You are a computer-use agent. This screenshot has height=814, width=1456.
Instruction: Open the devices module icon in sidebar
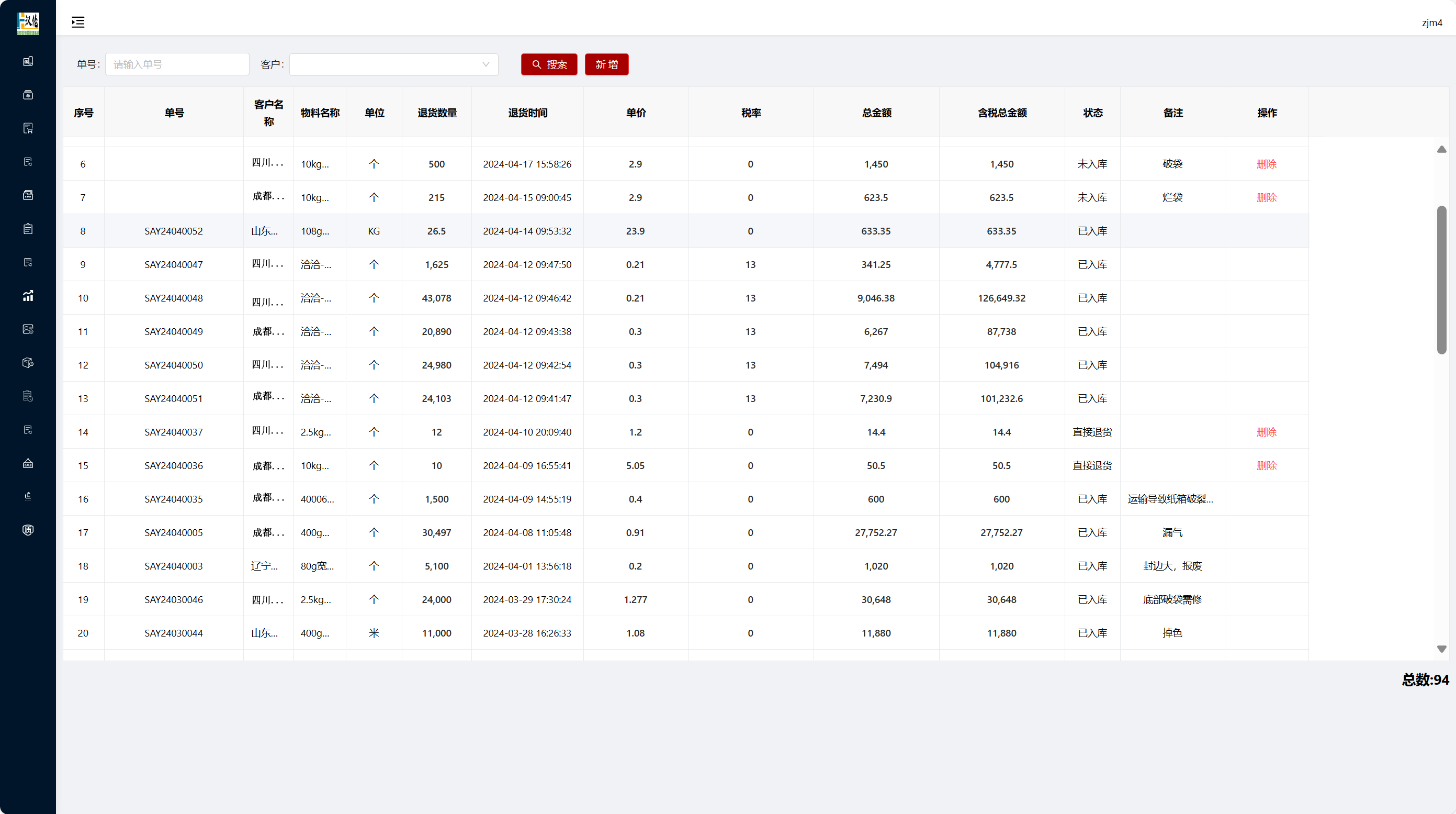pyautogui.click(x=28, y=61)
